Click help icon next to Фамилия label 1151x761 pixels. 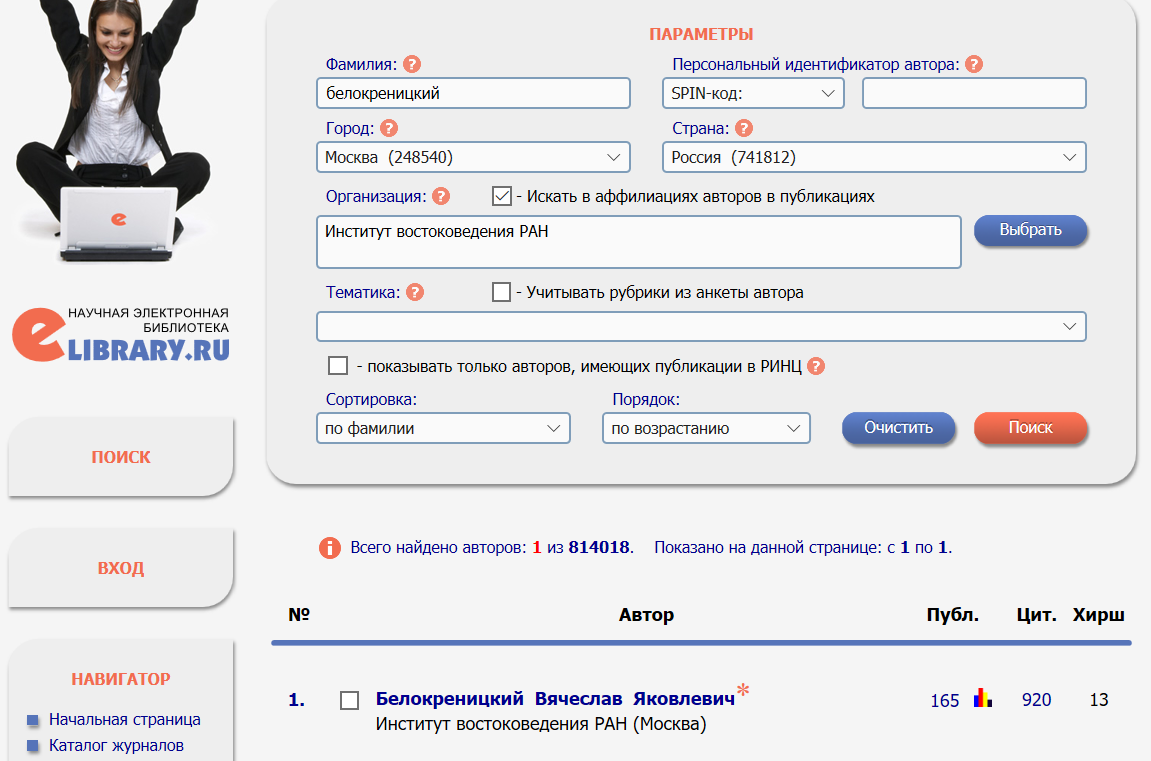412,64
